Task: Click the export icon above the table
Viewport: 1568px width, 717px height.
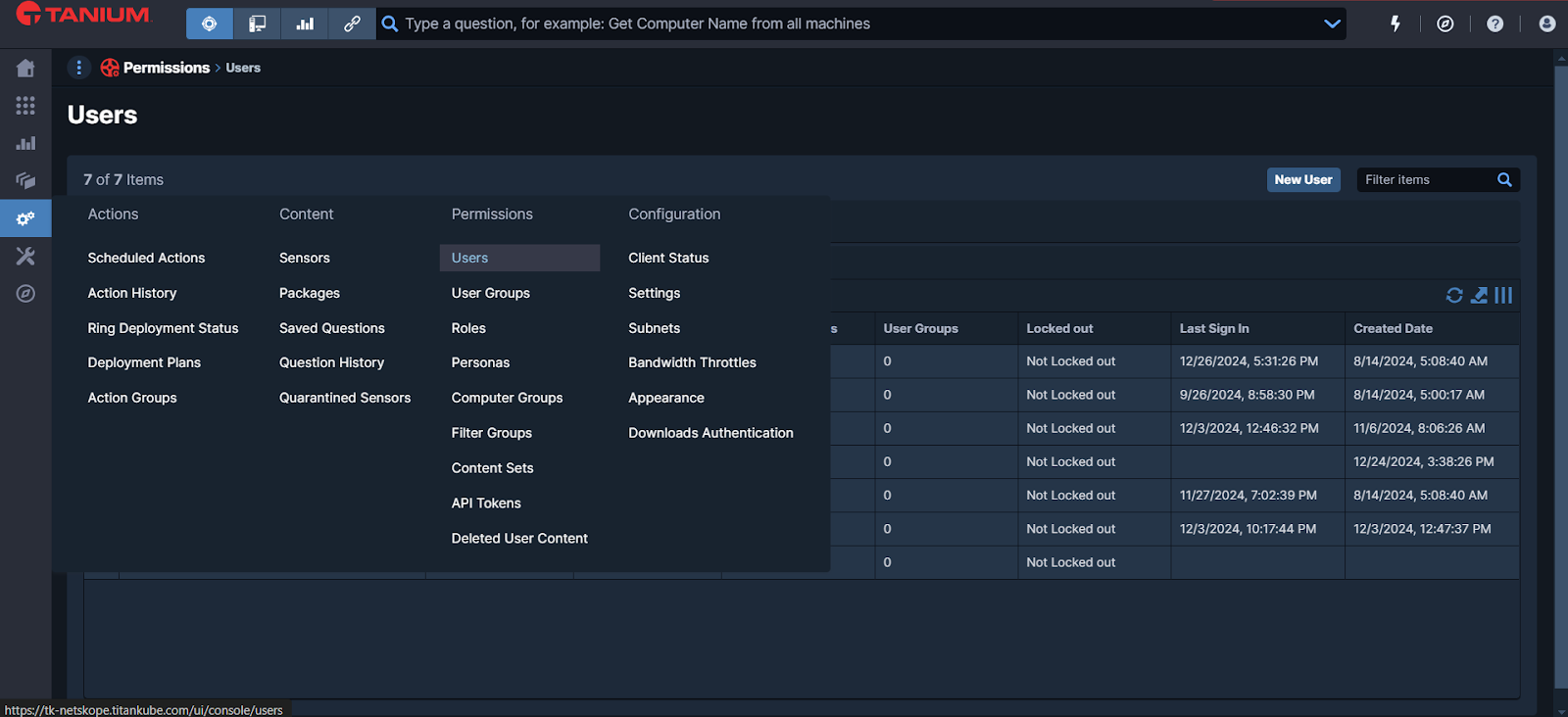Action: (x=1479, y=295)
